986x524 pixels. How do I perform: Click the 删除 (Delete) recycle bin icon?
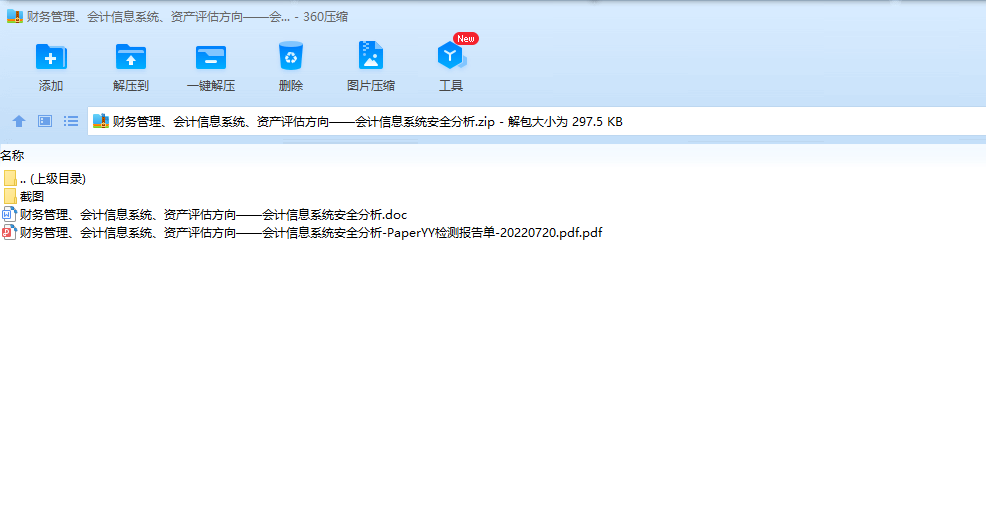tap(291, 56)
